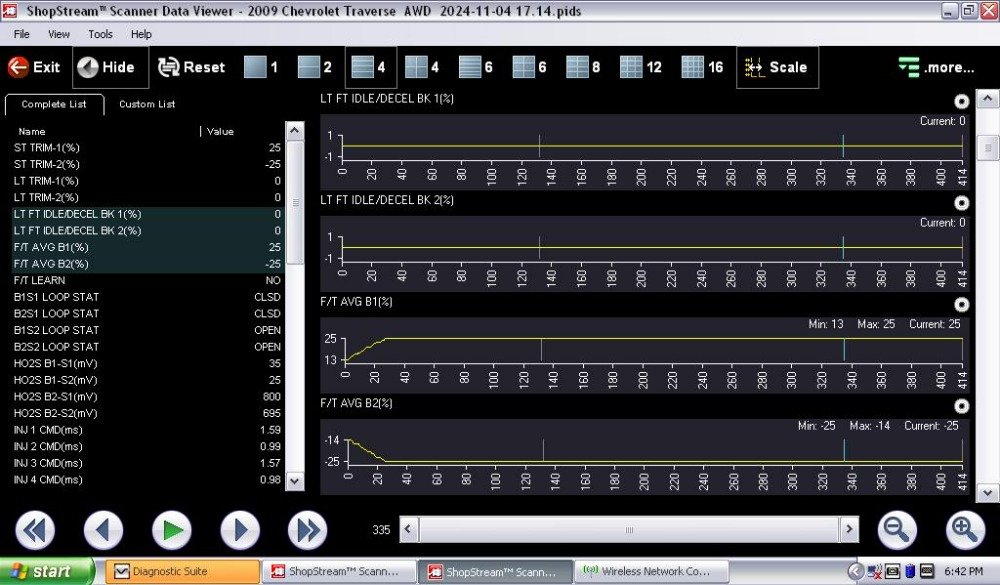The height and width of the screenshot is (585, 1000).
Task: Select B2S2 LOOP STAT row
Action: [x=147, y=346]
